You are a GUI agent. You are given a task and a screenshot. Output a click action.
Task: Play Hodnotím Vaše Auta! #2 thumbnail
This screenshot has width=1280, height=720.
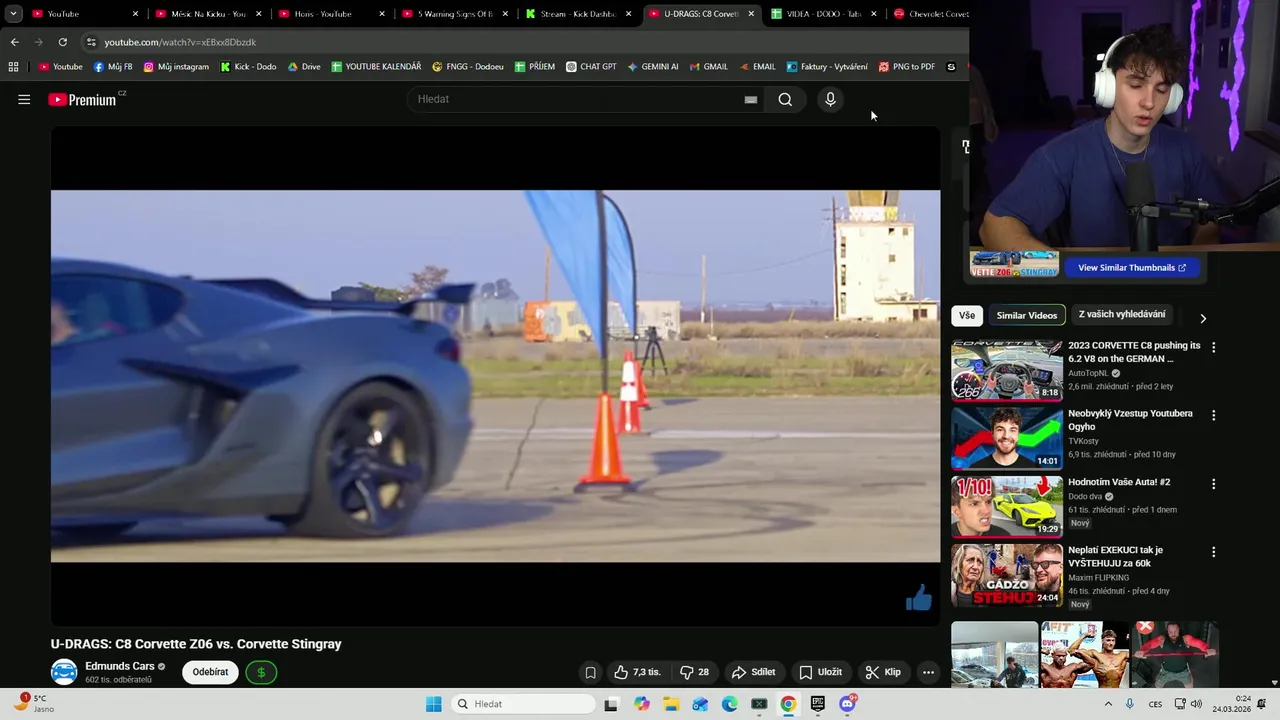point(1007,506)
